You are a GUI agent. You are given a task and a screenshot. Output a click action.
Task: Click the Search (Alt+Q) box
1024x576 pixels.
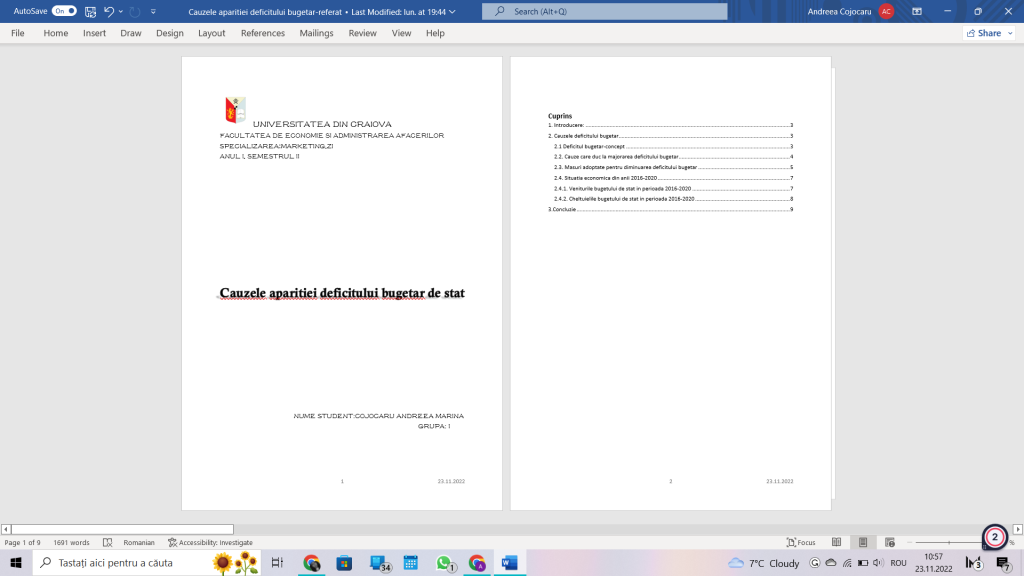click(x=604, y=11)
